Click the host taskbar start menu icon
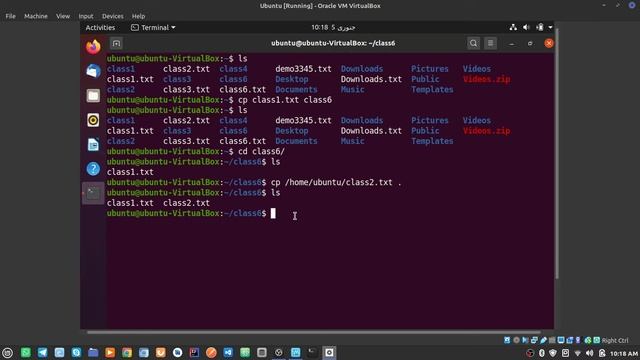This screenshot has width=640, height=360. coord(8,353)
